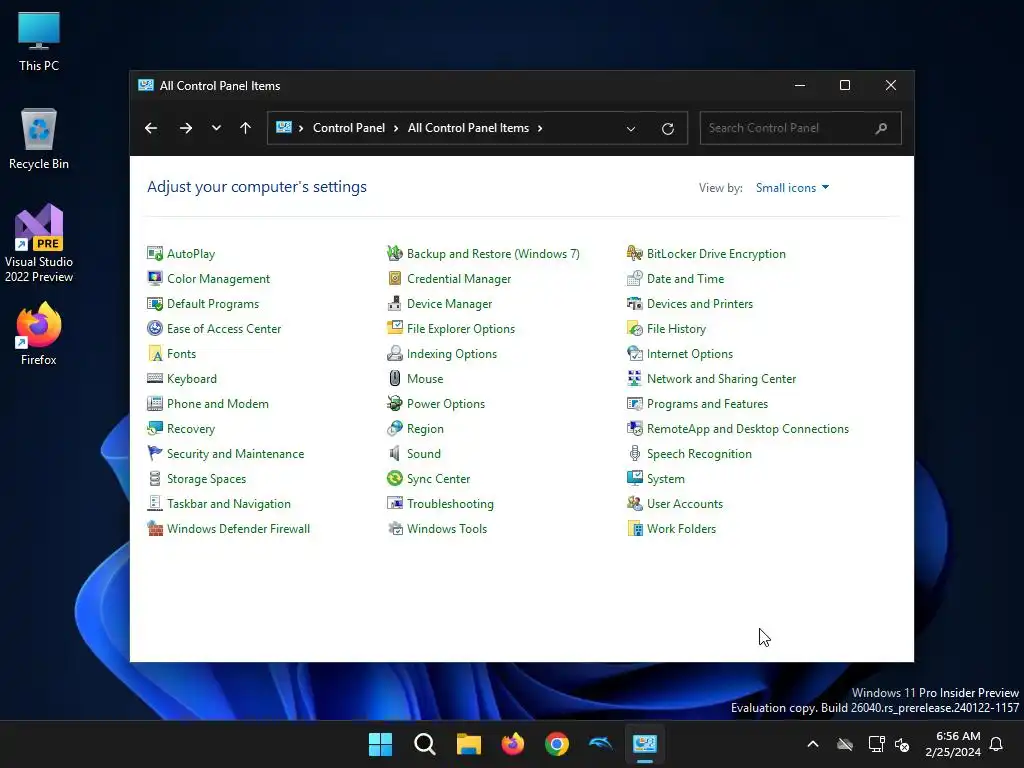The width and height of the screenshot is (1024, 768).
Task: Click the Fonts icon
Action: click(x=155, y=353)
